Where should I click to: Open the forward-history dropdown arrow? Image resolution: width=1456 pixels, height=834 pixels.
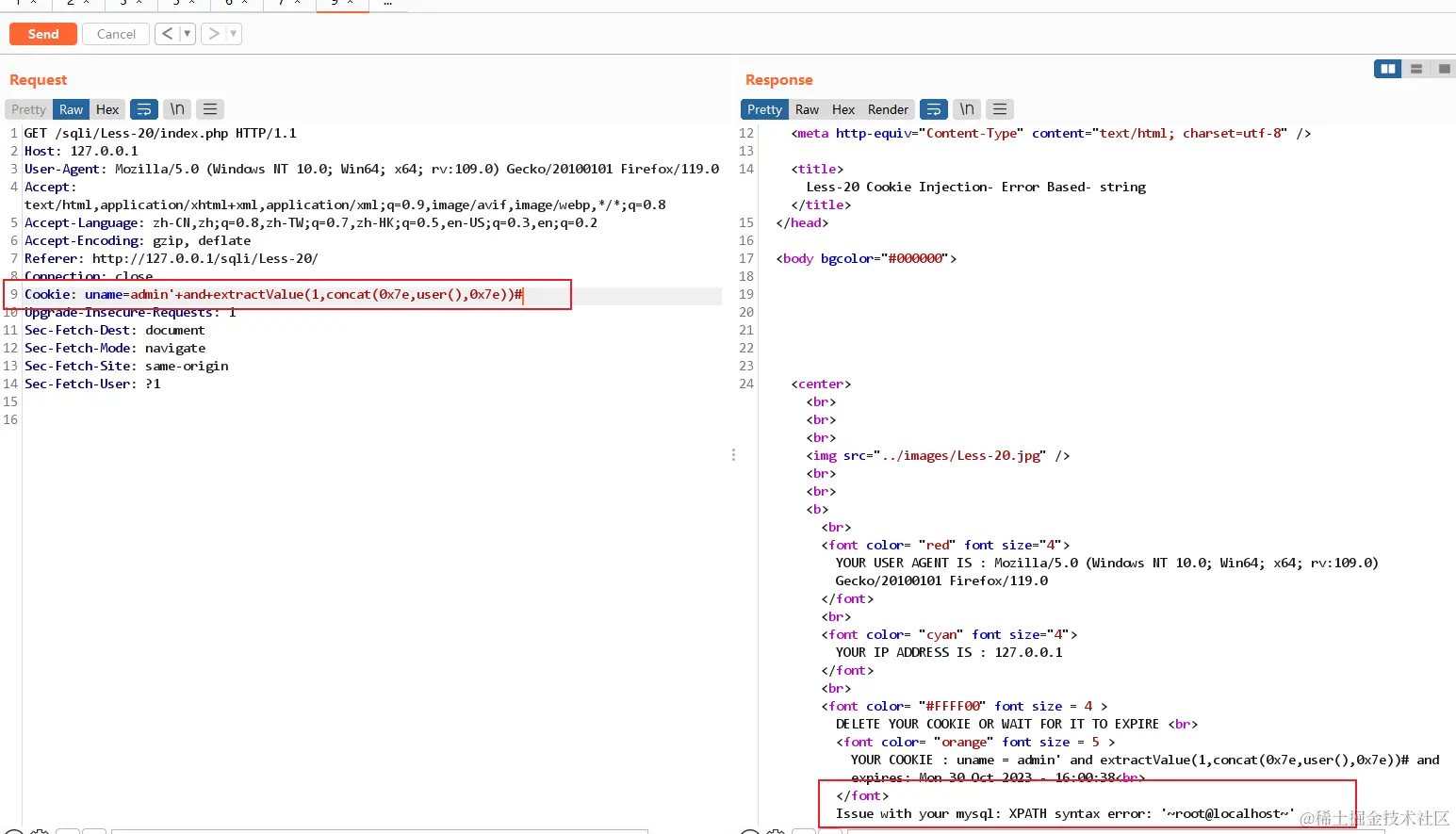234,34
